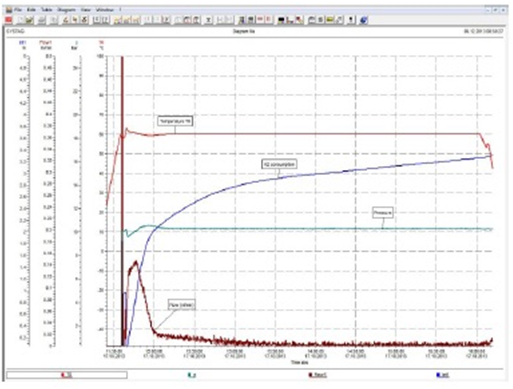The image size is (513, 389).
Task: Click the H2 consumption curve label
Action: [279, 164]
